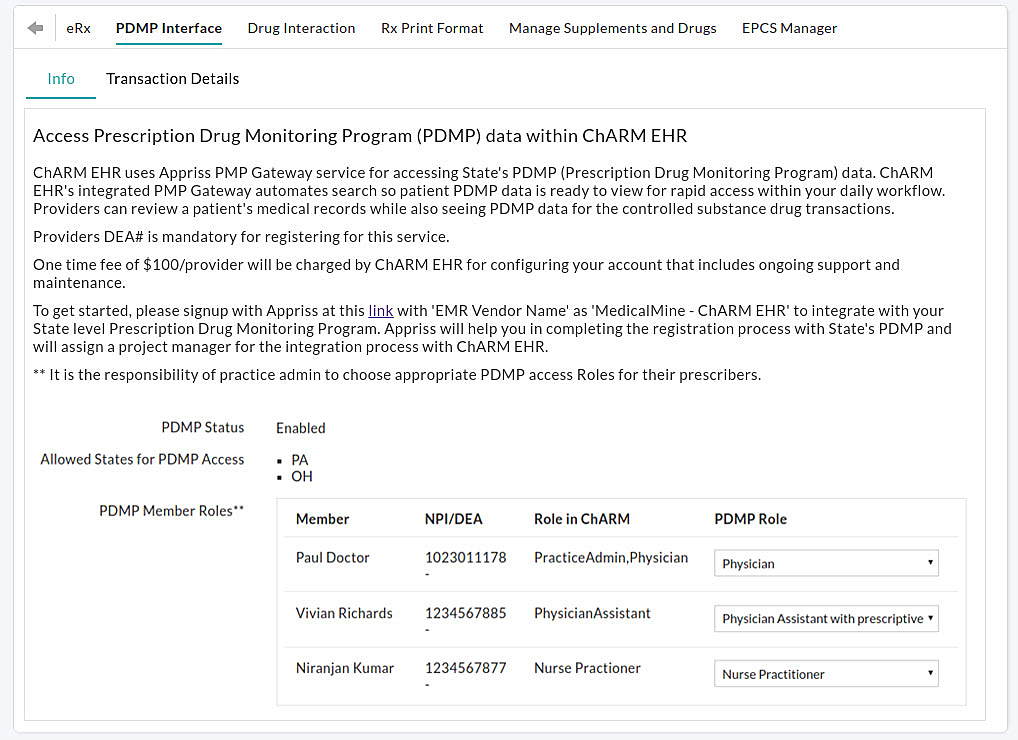Open Vivian Richards' PDMP Role selector
This screenshot has height=740, width=1018.
(825, 618)
